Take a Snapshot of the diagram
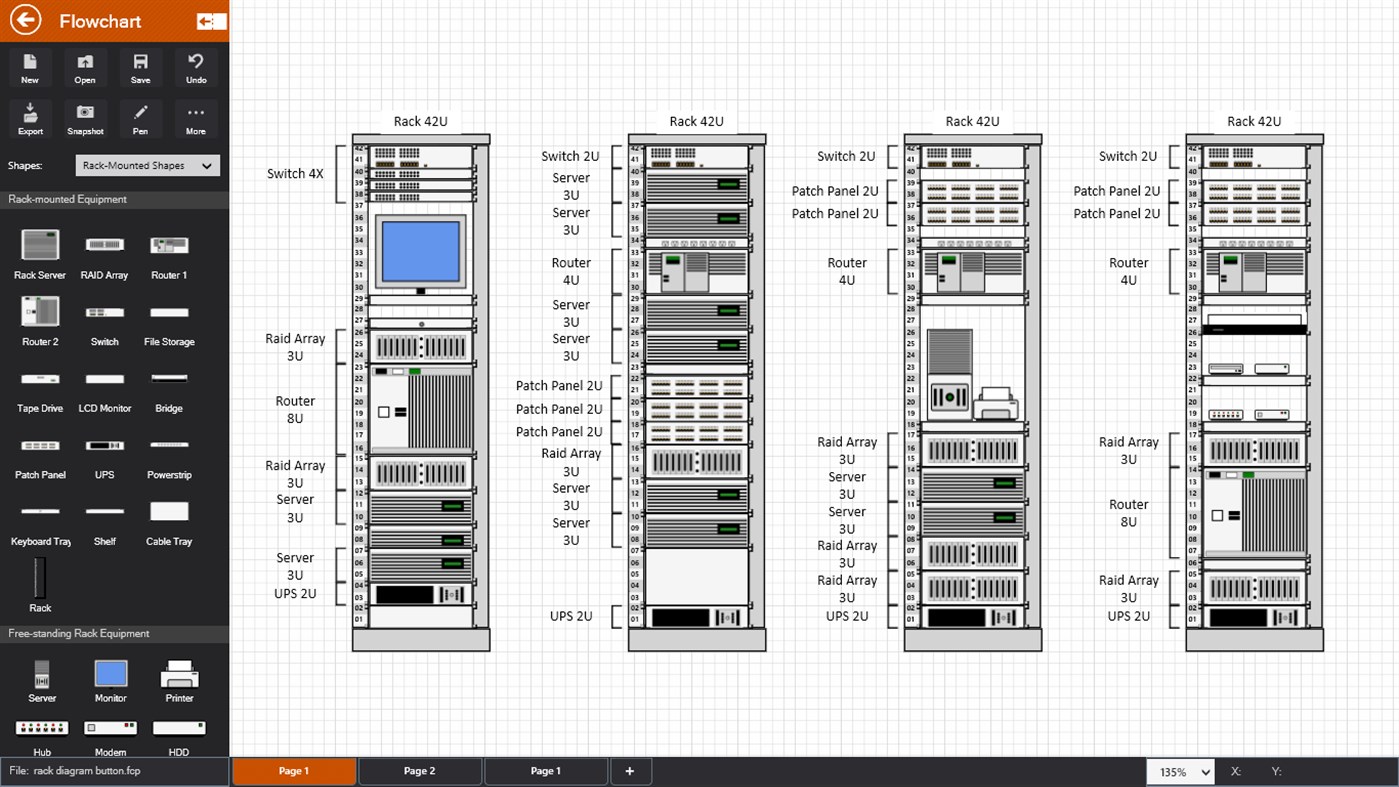Screen dimensions: 1399x787 [x=85, y=118]
